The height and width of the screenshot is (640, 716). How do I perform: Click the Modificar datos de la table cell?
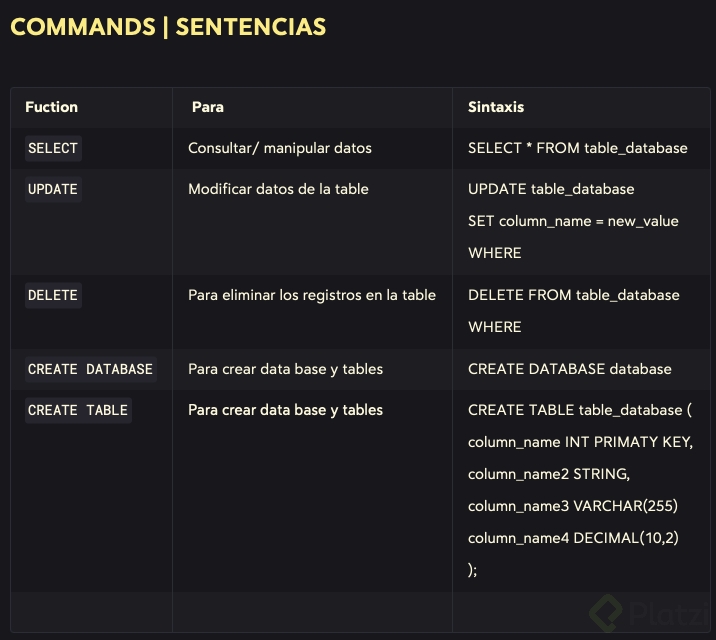[x=278, y=189]
